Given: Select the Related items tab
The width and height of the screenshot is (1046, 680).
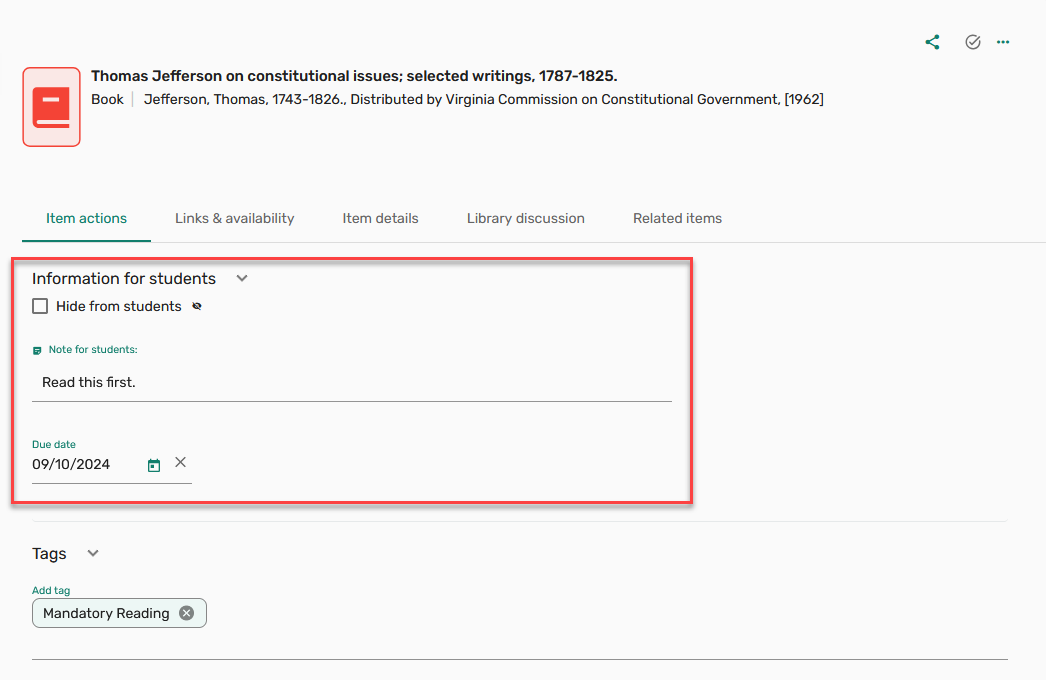Looking at the screenshot, I should coord(677,218).
